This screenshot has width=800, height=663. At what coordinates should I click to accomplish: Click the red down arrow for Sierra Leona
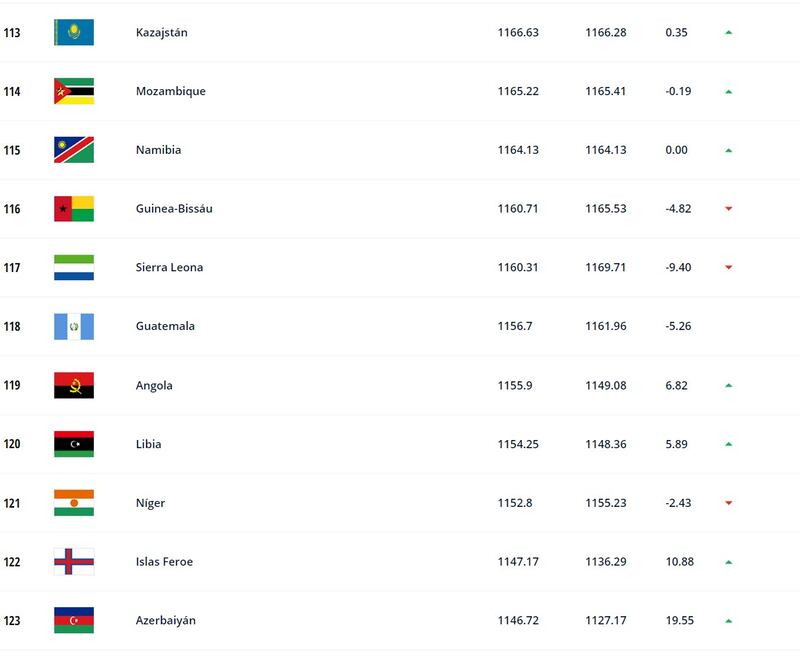pyautogui.click(x=729, y=267)
